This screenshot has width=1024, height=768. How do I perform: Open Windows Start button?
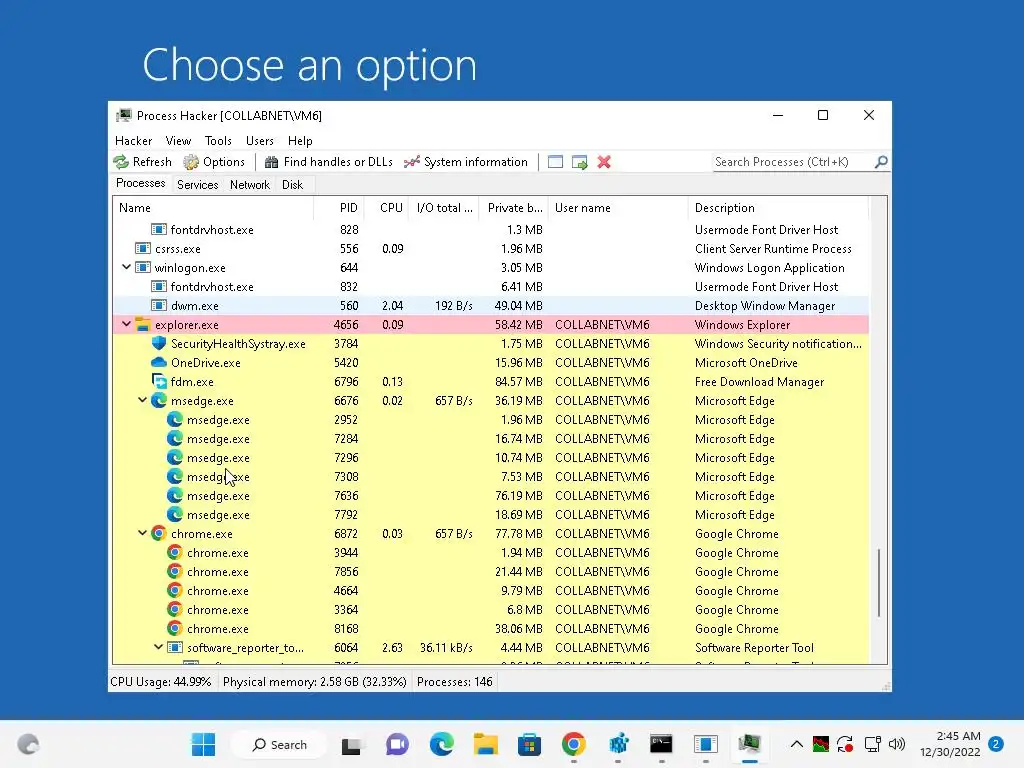(x=203, y=744)
